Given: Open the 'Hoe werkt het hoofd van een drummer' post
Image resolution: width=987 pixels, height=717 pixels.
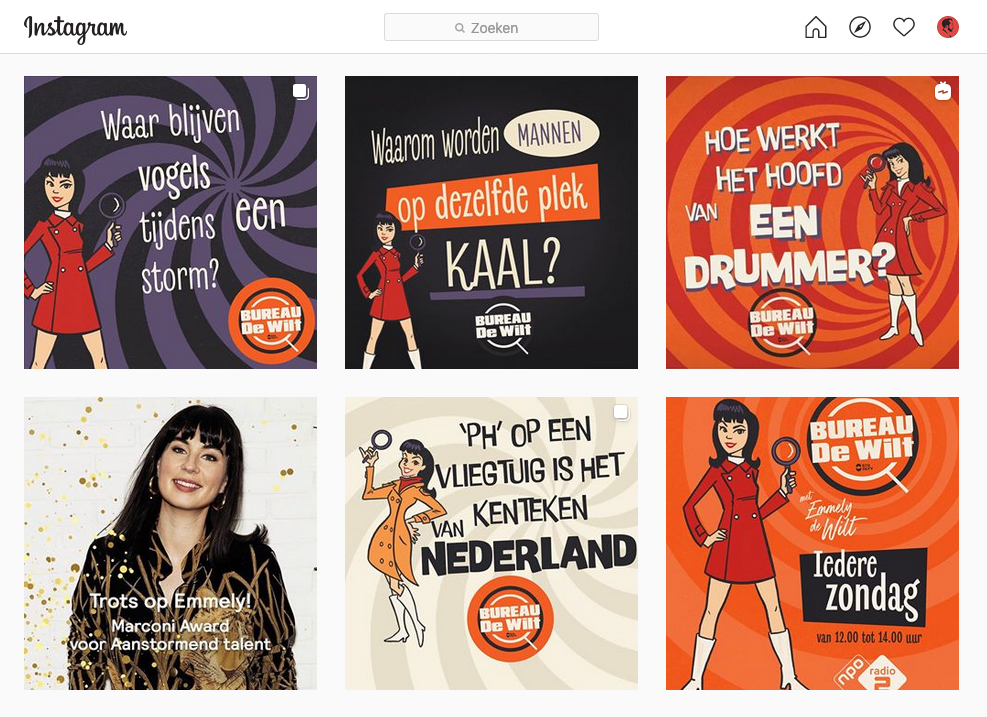Looking at the screenshot, I should (813, 222).
